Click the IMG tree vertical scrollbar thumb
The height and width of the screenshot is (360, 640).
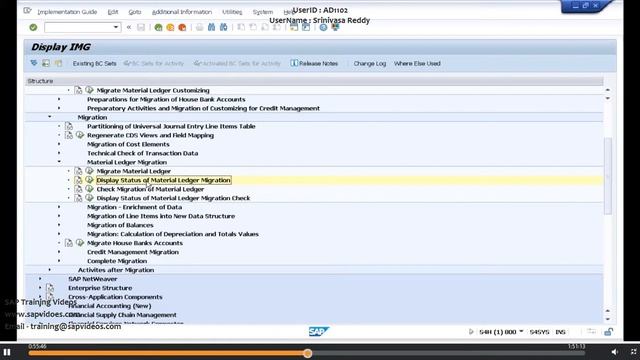tap(608, 176)
